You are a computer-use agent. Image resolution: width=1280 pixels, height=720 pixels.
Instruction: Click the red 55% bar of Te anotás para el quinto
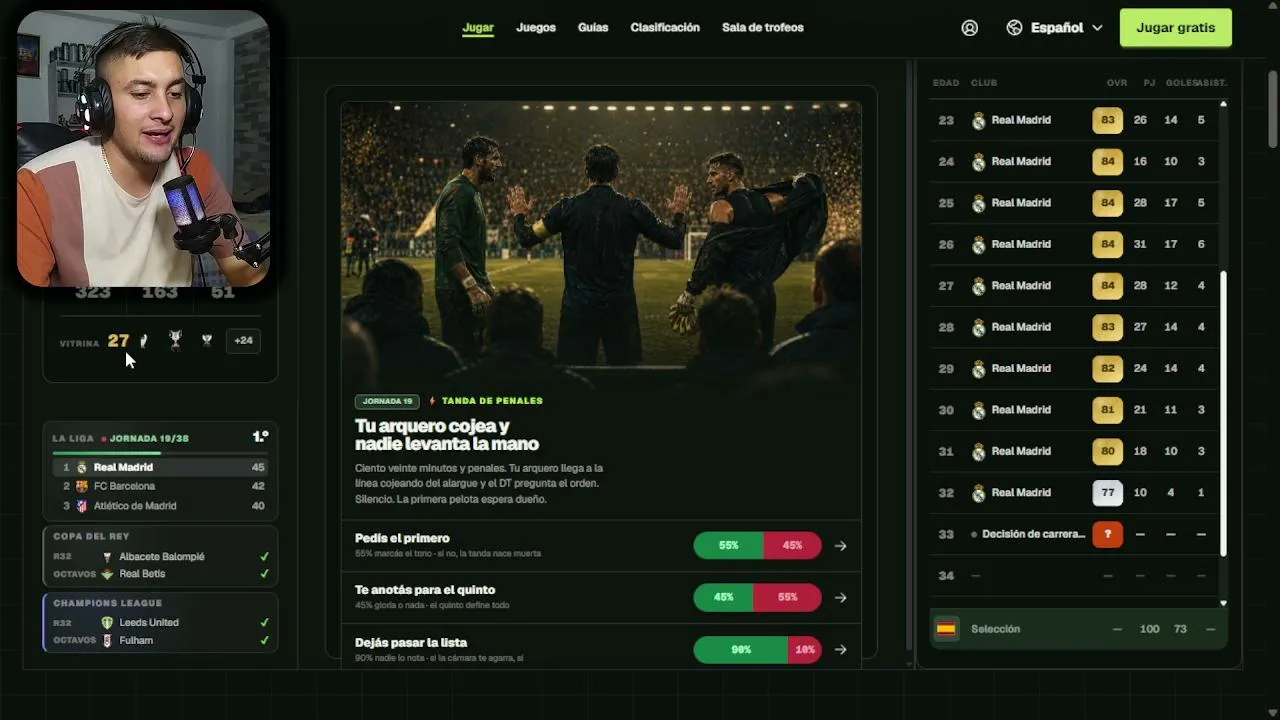pos(786,597)
